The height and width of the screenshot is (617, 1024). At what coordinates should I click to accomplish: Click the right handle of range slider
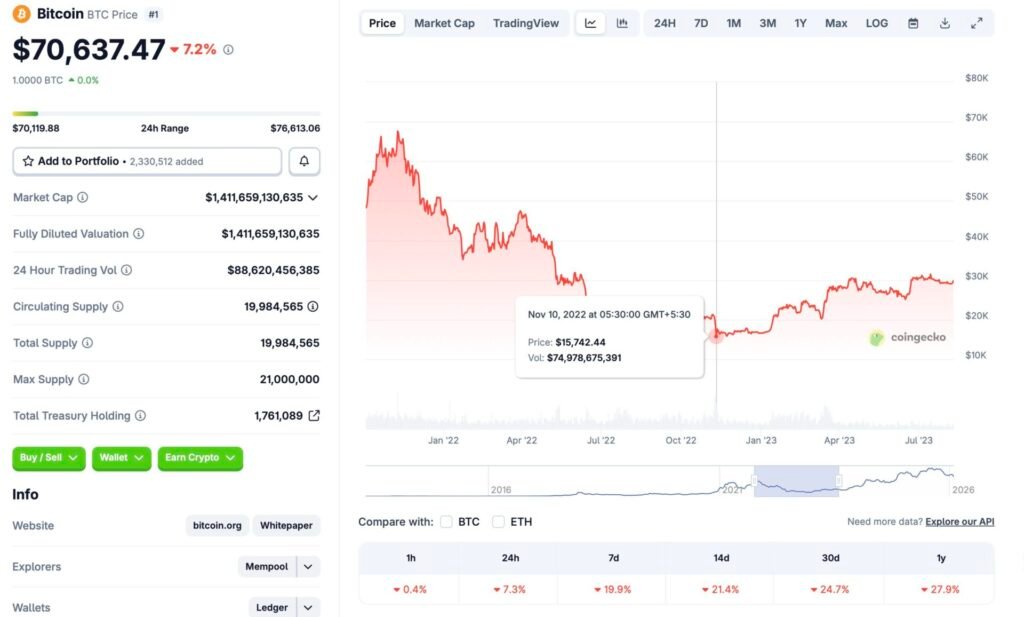839,481
